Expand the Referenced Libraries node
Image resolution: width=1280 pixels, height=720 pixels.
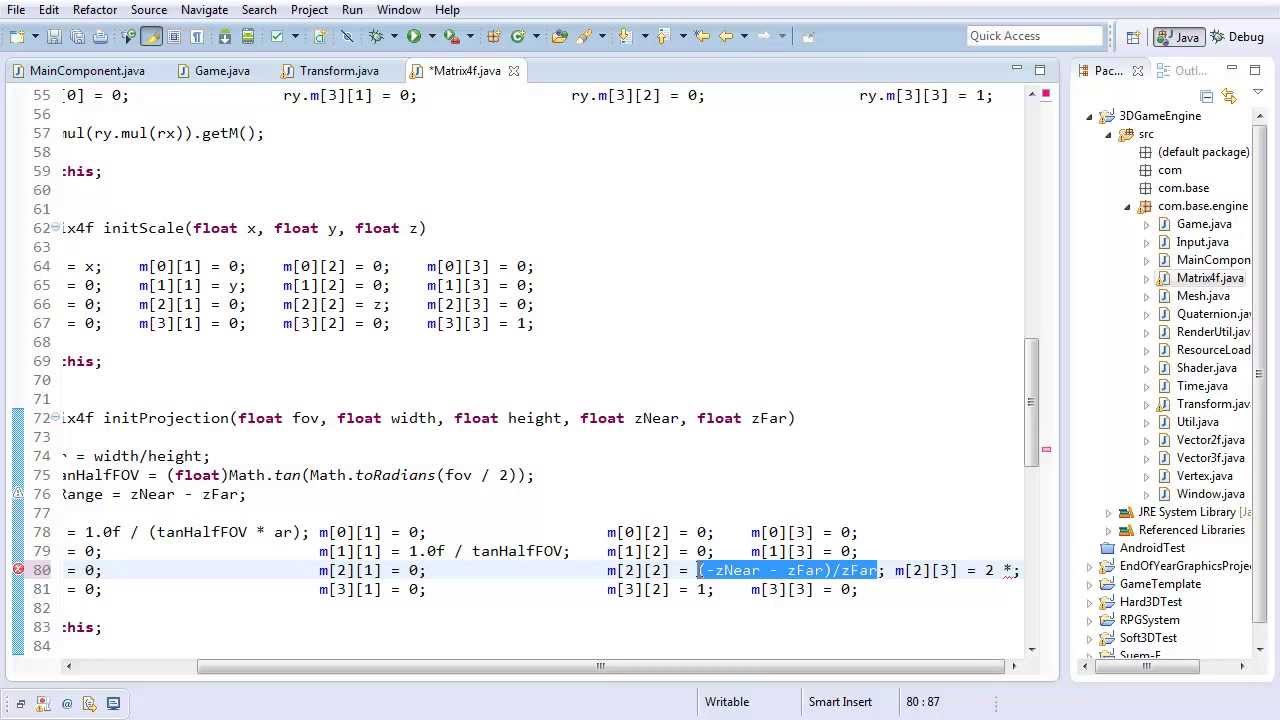tap(1108, 530)
